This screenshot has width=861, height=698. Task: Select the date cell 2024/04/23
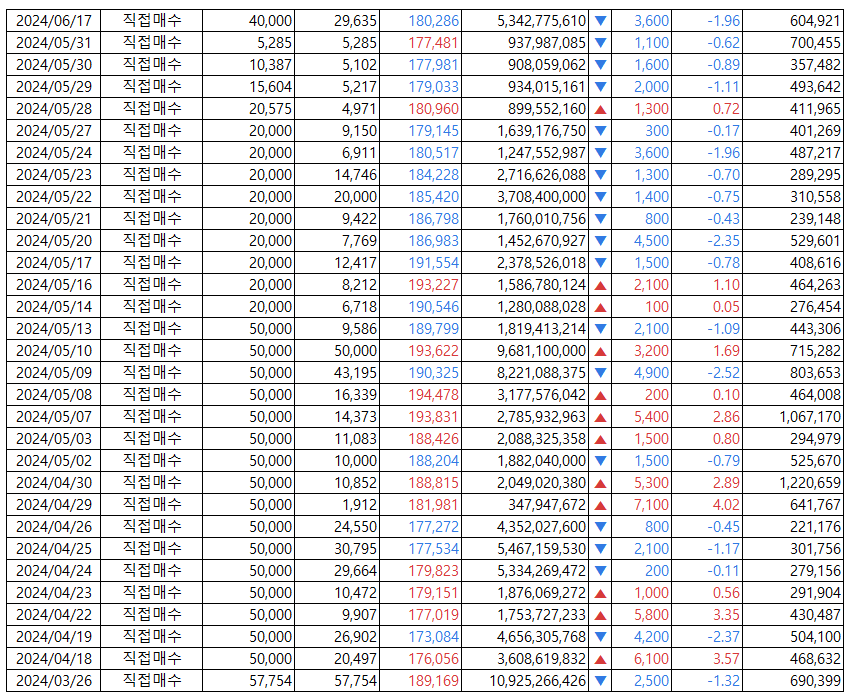[54, 592]
